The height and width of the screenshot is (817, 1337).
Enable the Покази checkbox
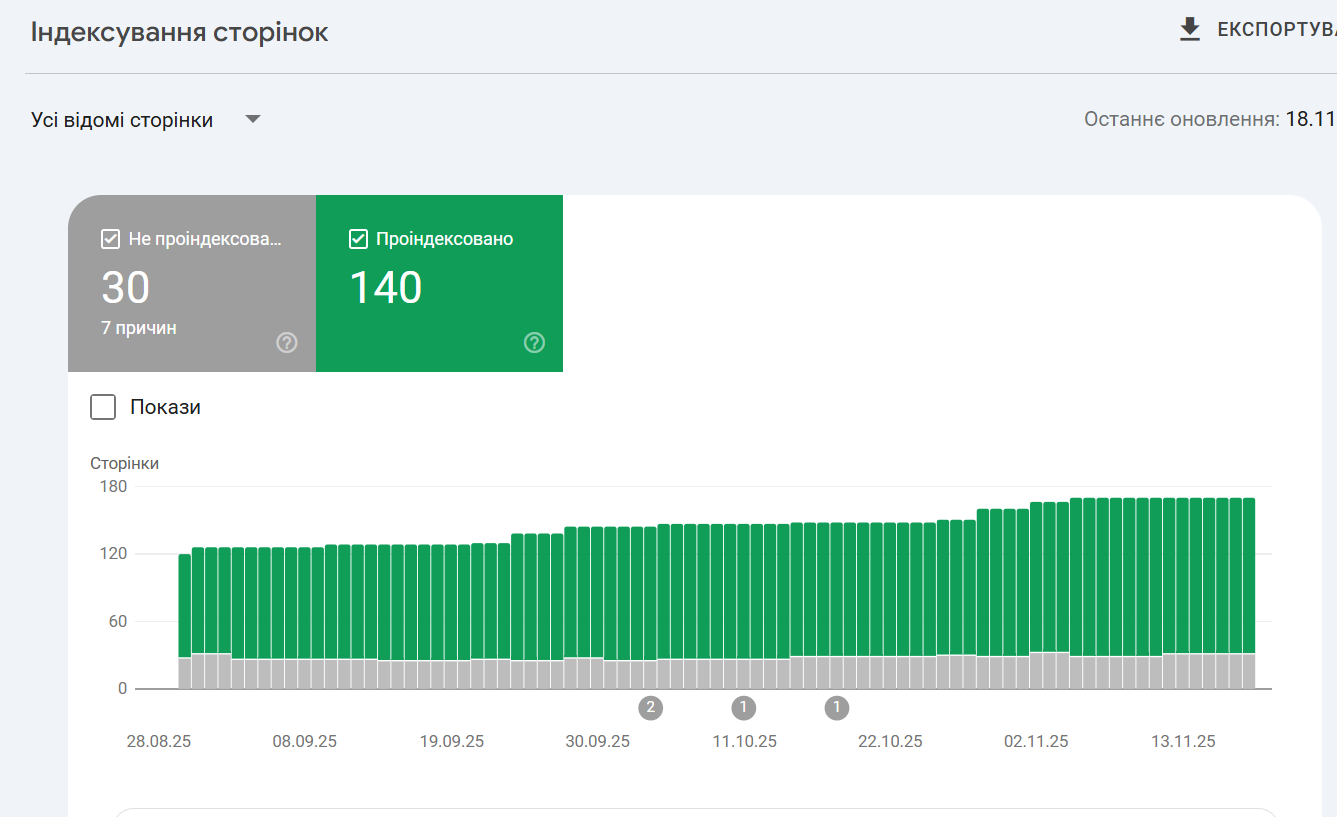pyautogui.click(x=103, y=407)
